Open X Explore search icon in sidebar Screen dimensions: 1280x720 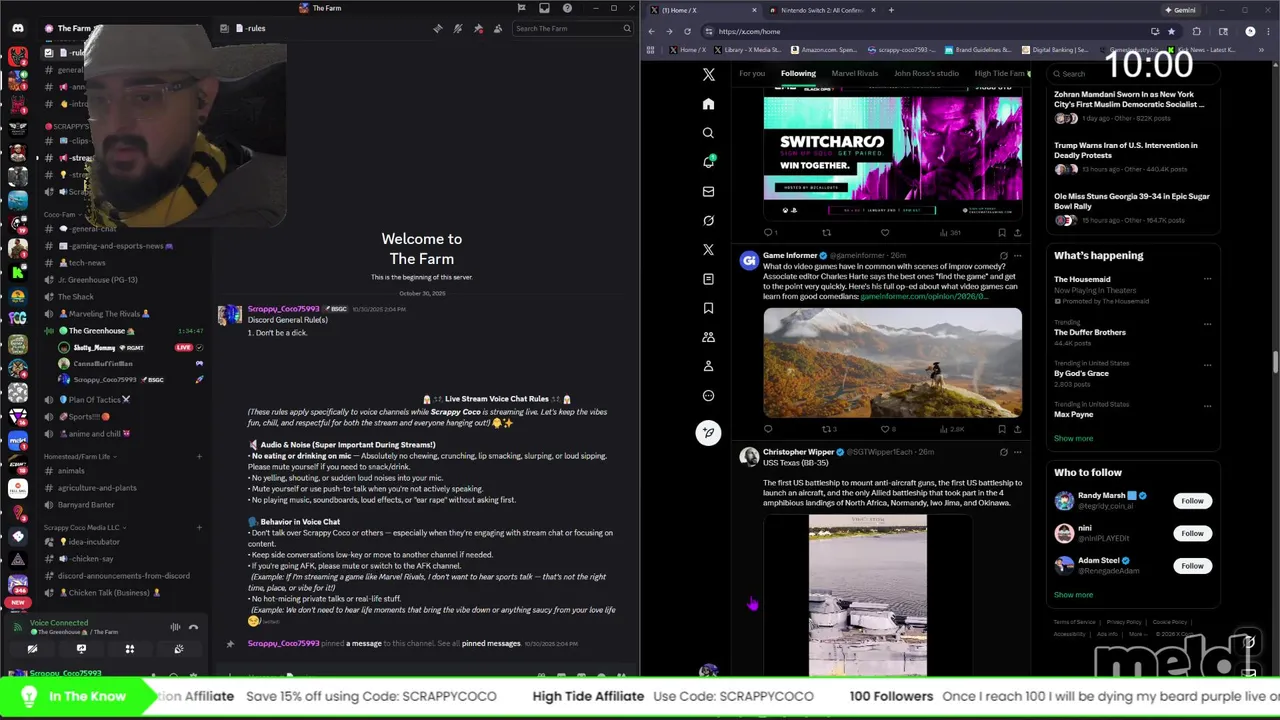click(x=708, y=133)
